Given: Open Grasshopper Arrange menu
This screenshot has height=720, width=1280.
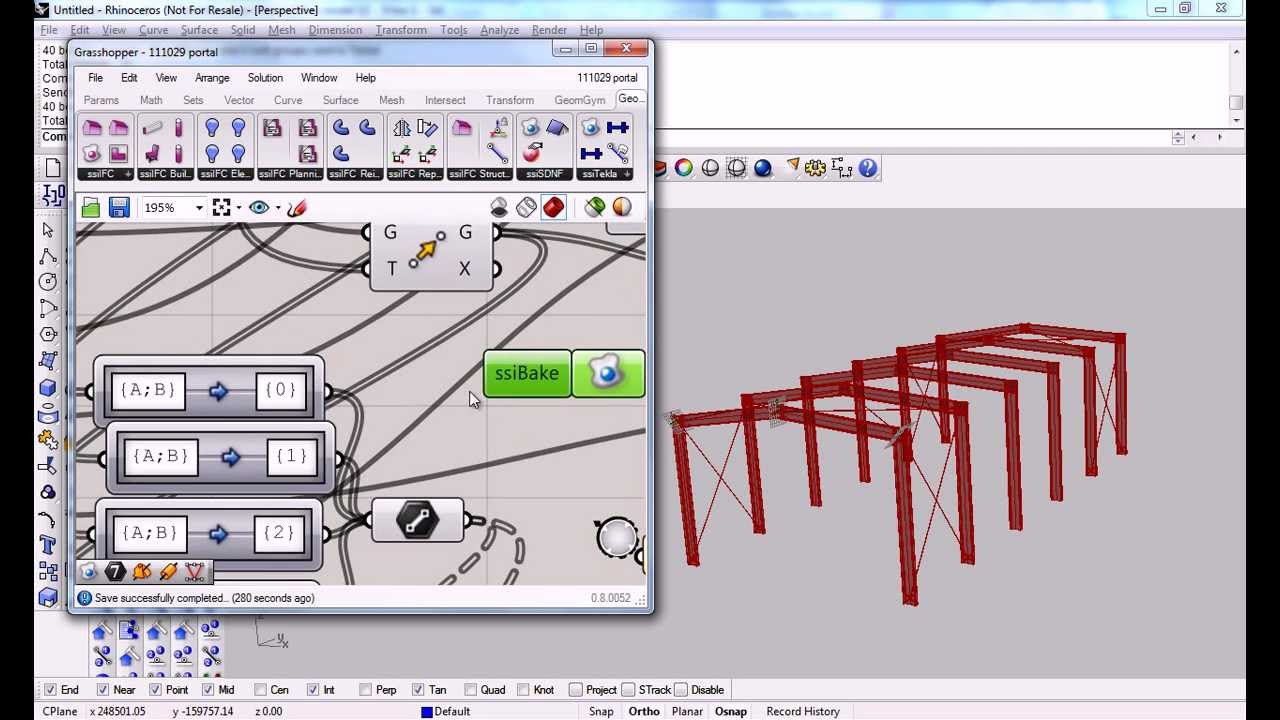Looking at the screenshot, I should [x=212, y=78].
